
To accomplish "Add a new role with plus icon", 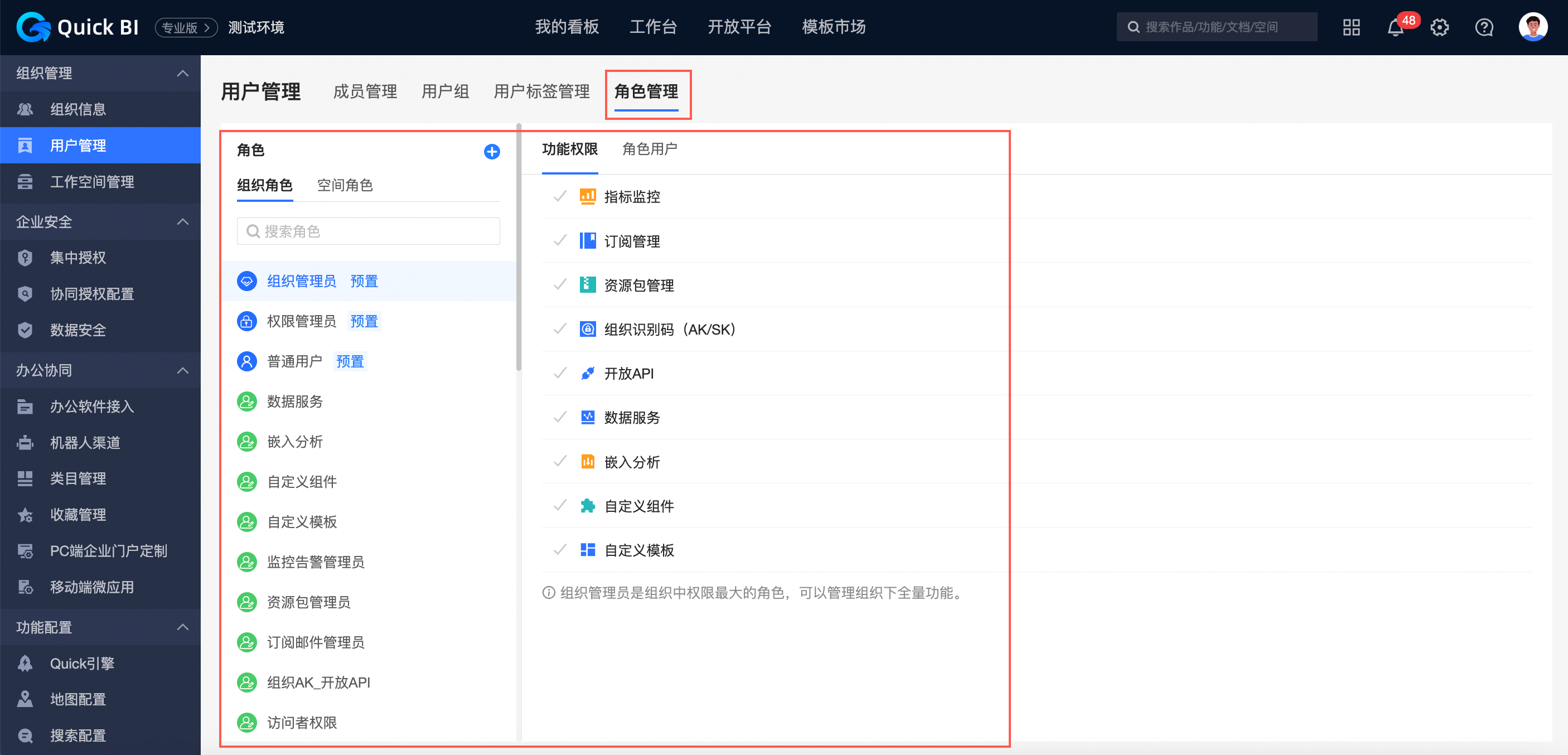I will click(x=492, y=152).
